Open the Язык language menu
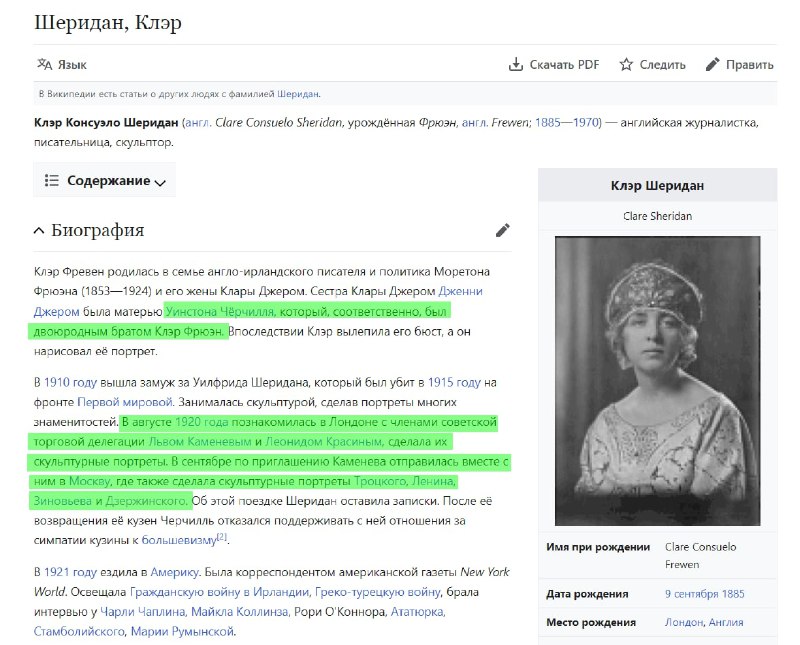The height and width of the screenshot is (645, 800). 62,64
